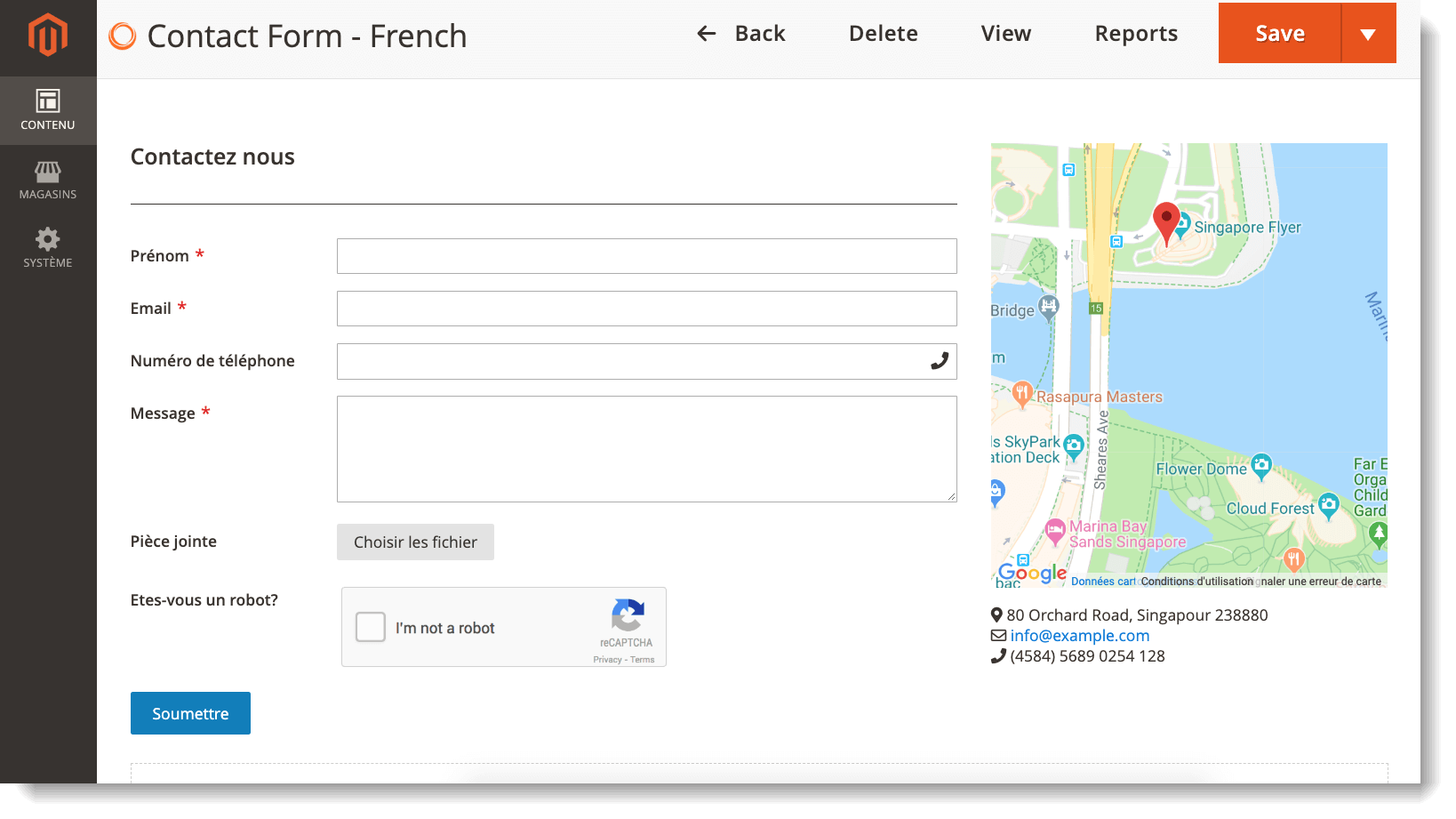Viewport: 1456px width, 819px height.
Task: Open the CONTENU sidebar section
Action: click(48, 108)
